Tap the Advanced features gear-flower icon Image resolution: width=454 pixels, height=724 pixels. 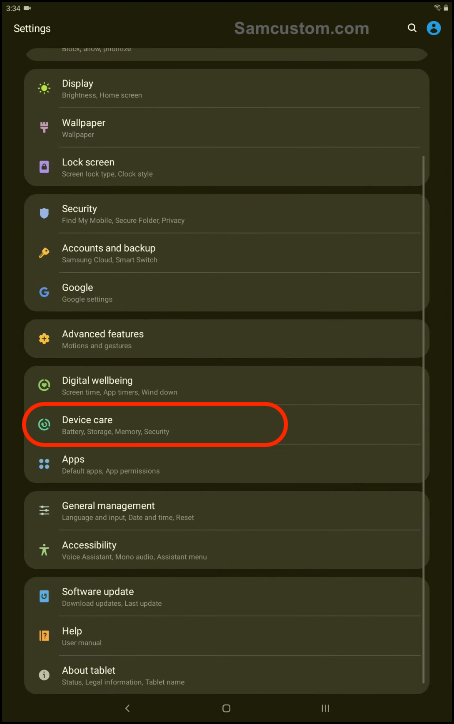[44, 338]
